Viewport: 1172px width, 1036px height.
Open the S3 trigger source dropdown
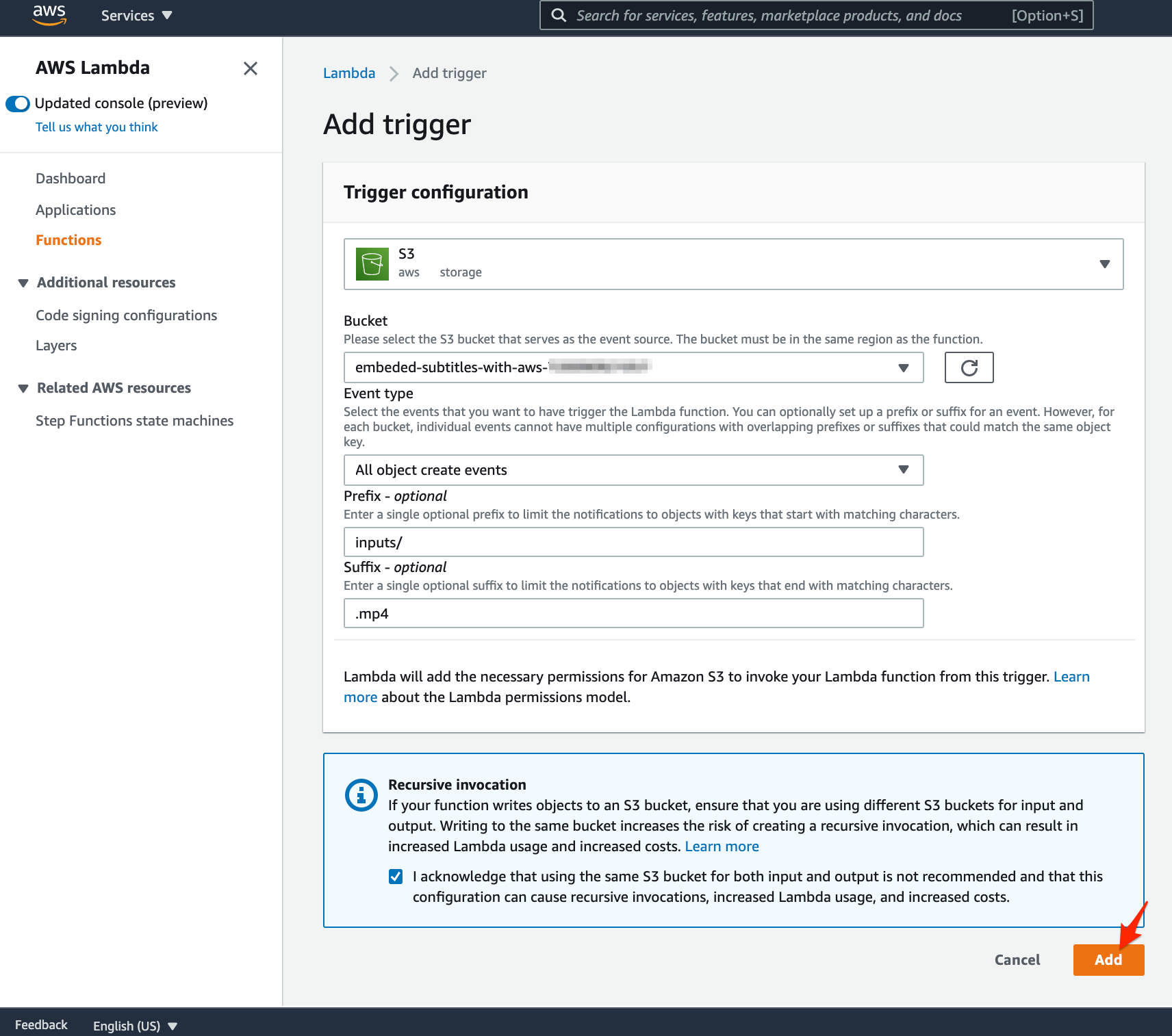tap(733, 264)
